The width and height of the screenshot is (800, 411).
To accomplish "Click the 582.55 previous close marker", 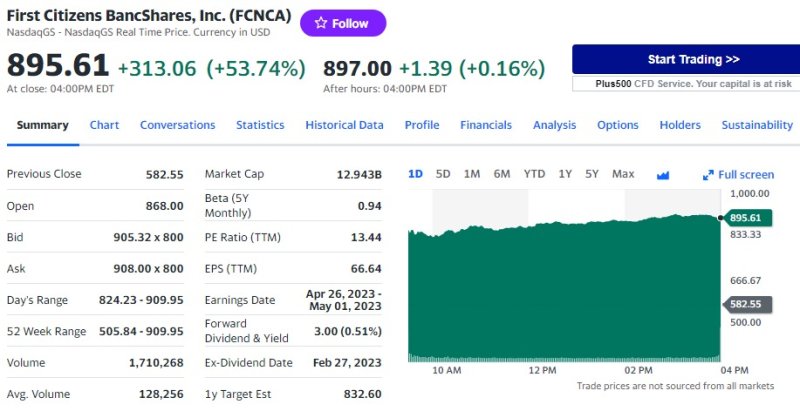I will (745, 304).
